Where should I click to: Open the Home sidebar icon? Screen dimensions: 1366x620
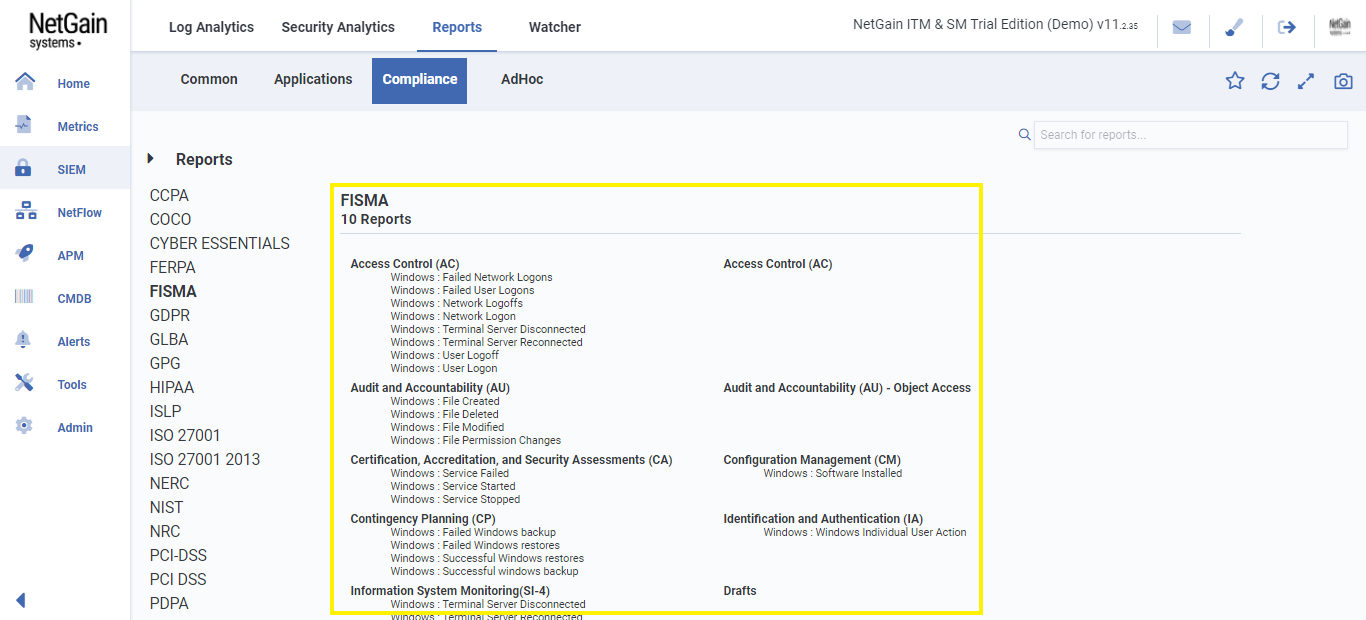click(25, 82)
